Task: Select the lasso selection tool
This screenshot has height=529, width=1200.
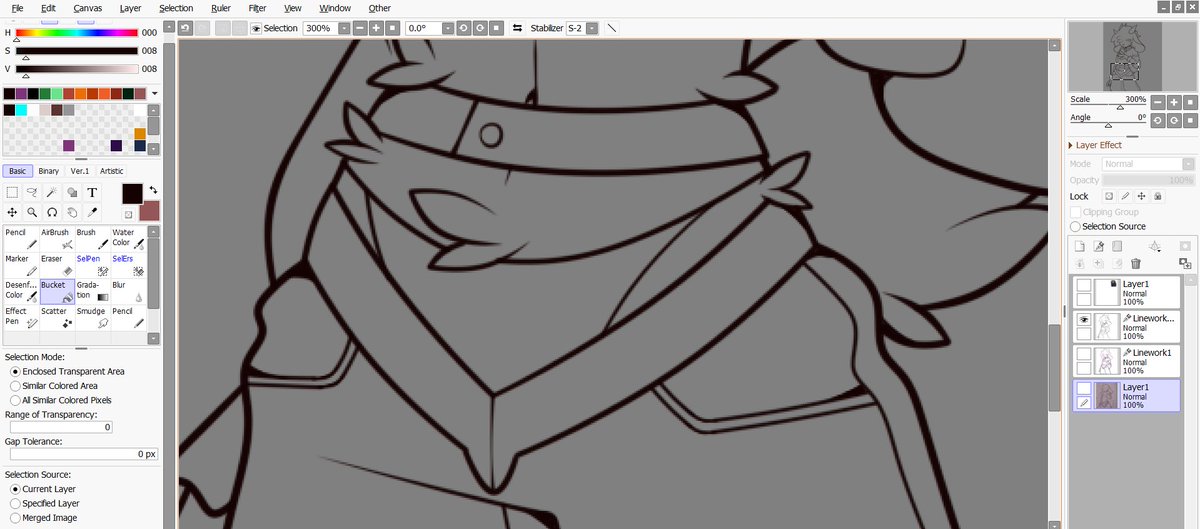Action: tap(32, 192)
